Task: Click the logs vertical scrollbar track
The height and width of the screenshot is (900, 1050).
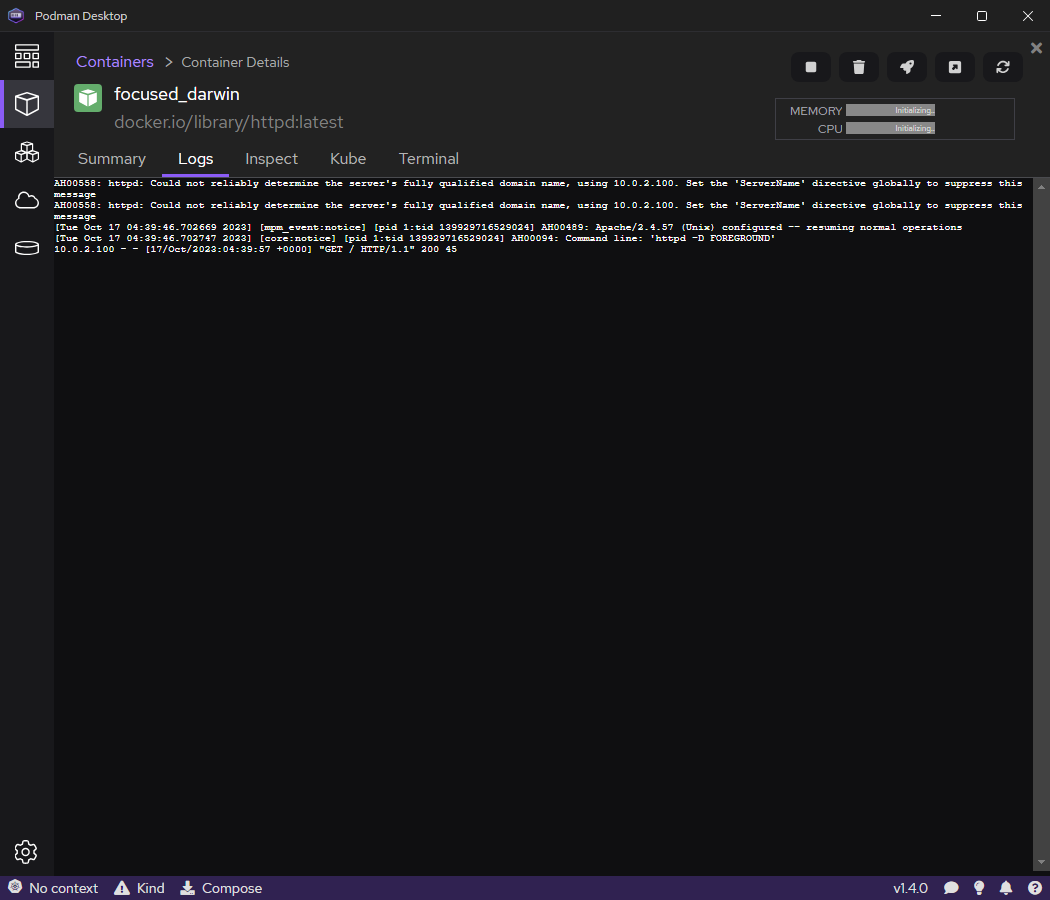Action: [x=1041, y=526]
